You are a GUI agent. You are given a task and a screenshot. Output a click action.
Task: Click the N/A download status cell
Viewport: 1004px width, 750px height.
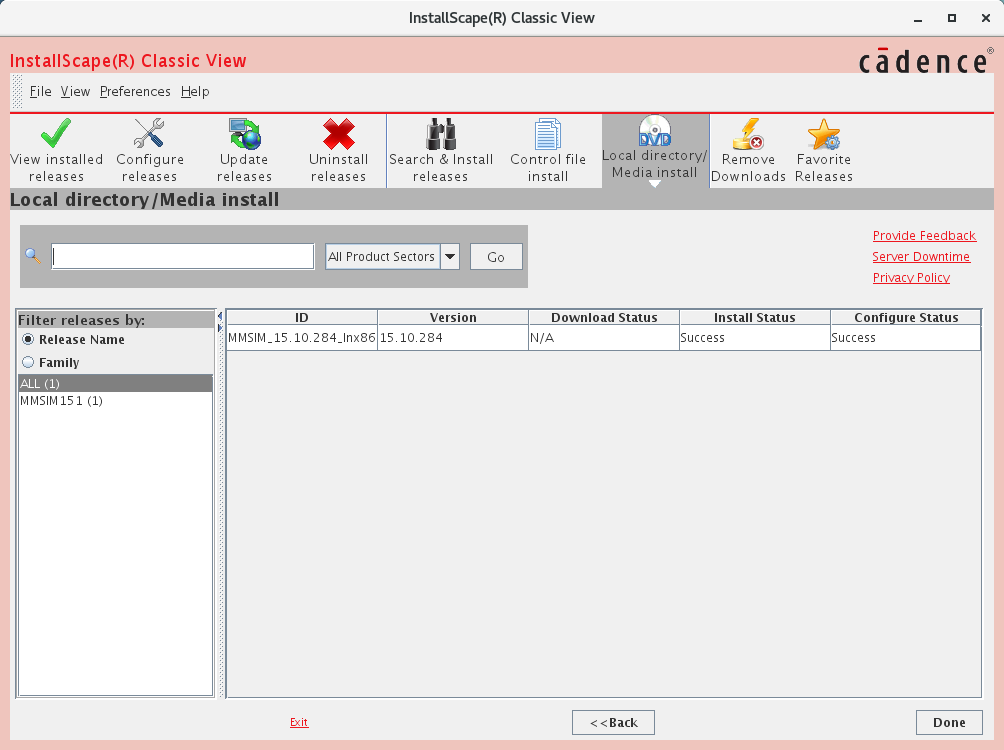click(x=604, y=338)
